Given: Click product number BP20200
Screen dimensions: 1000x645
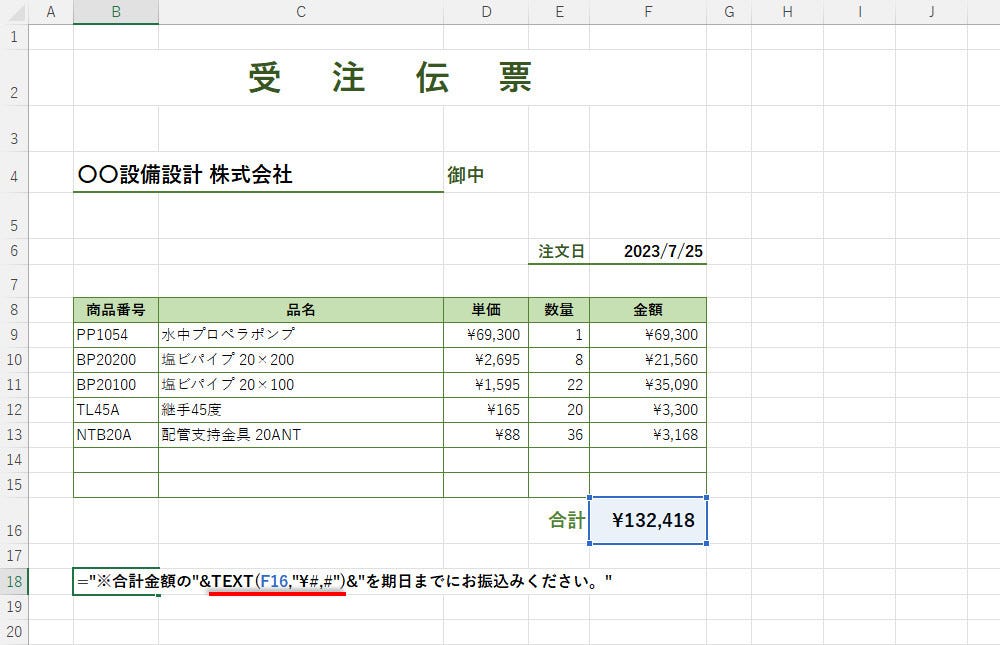Looking at the screenshot, I should pyautogui.click(x=116, y=360).
